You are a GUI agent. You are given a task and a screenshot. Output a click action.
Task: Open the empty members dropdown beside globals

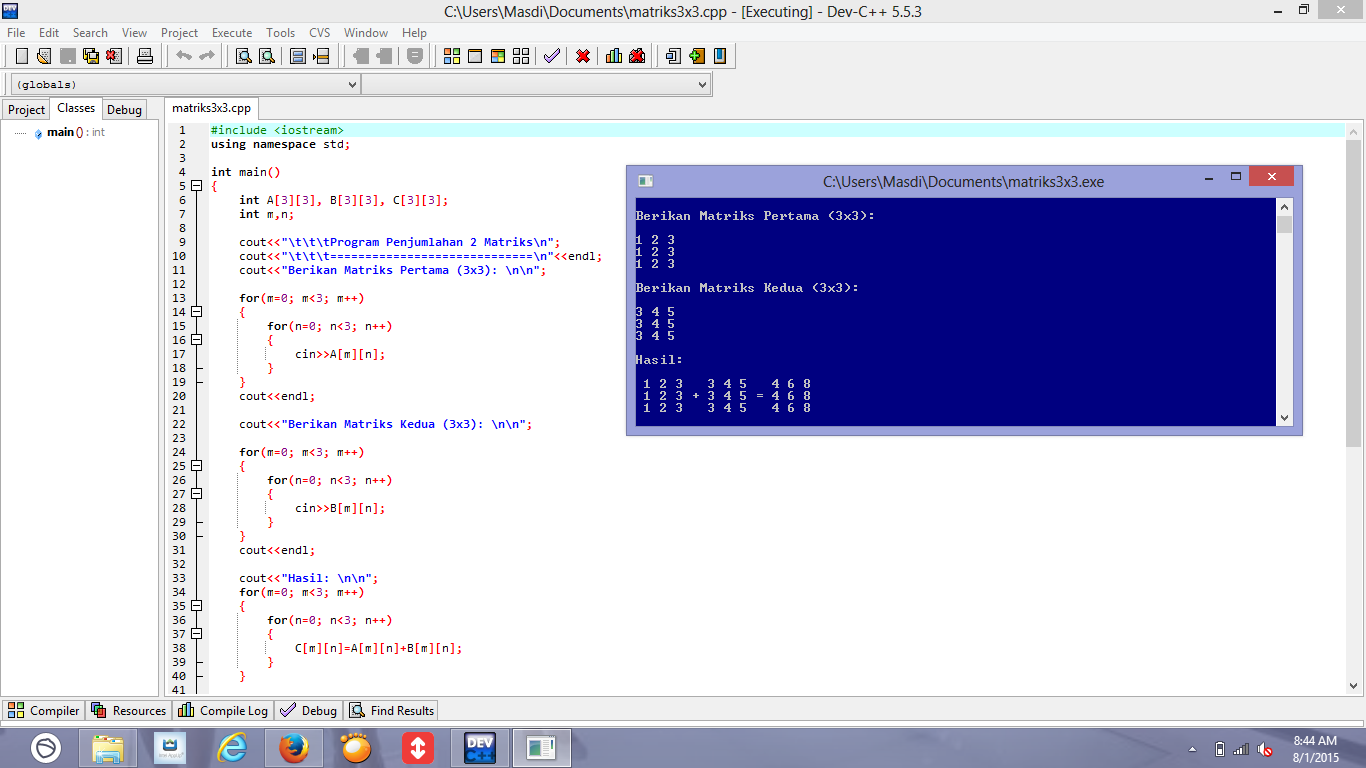pyautogui.click(x=536, y=85)
